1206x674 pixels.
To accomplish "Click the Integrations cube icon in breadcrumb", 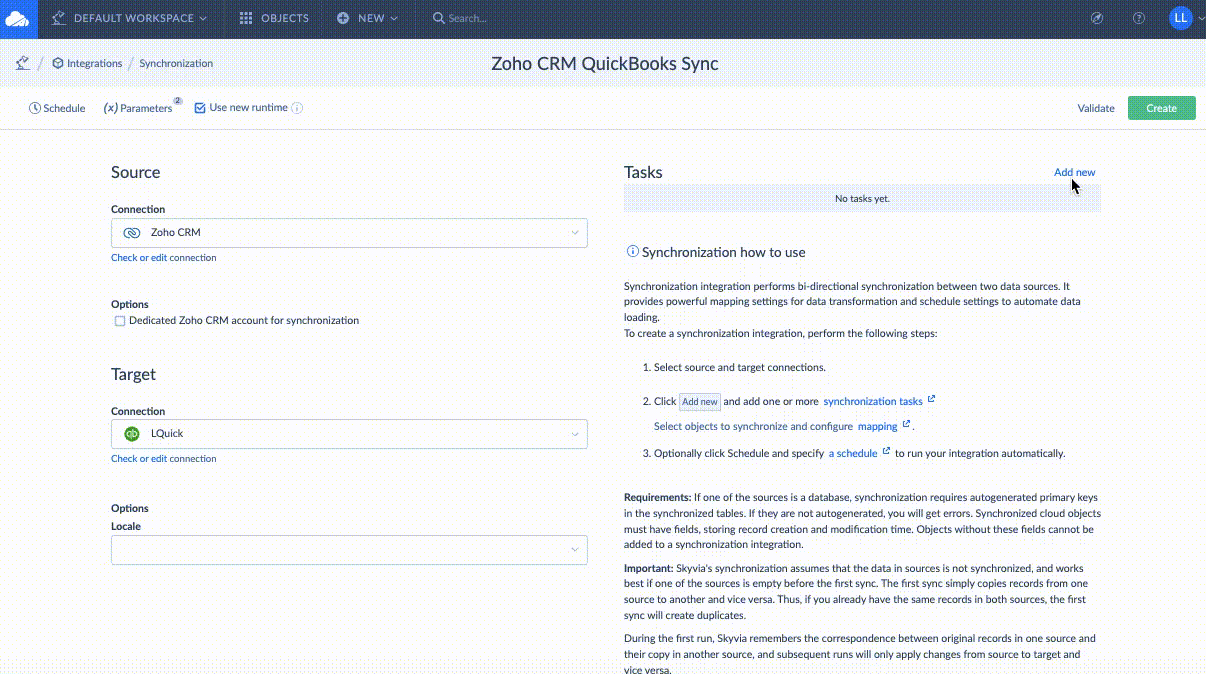I will click(58, 63).
